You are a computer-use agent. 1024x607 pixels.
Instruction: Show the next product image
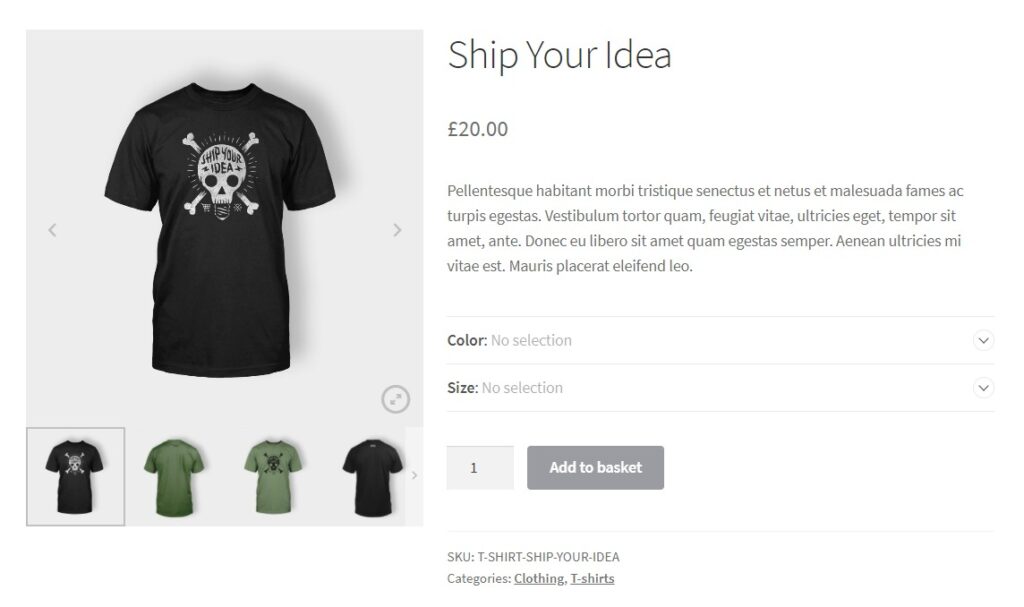click(x=397, y=230)
